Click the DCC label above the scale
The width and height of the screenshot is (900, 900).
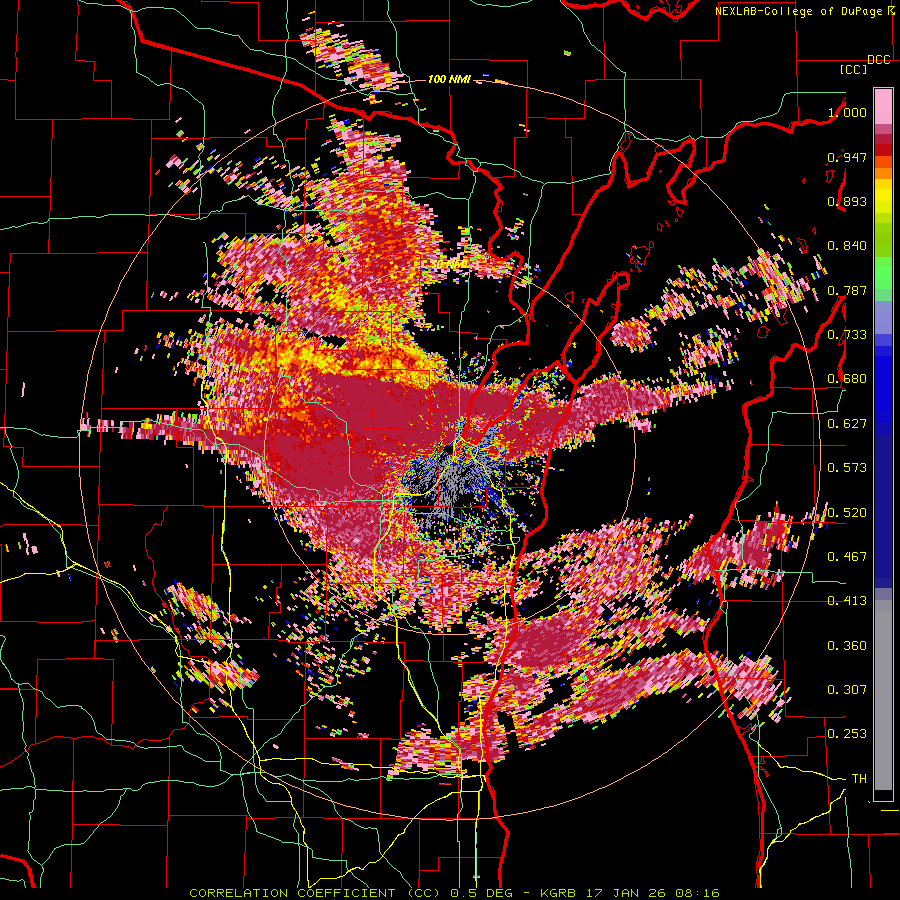click(878, 60)
